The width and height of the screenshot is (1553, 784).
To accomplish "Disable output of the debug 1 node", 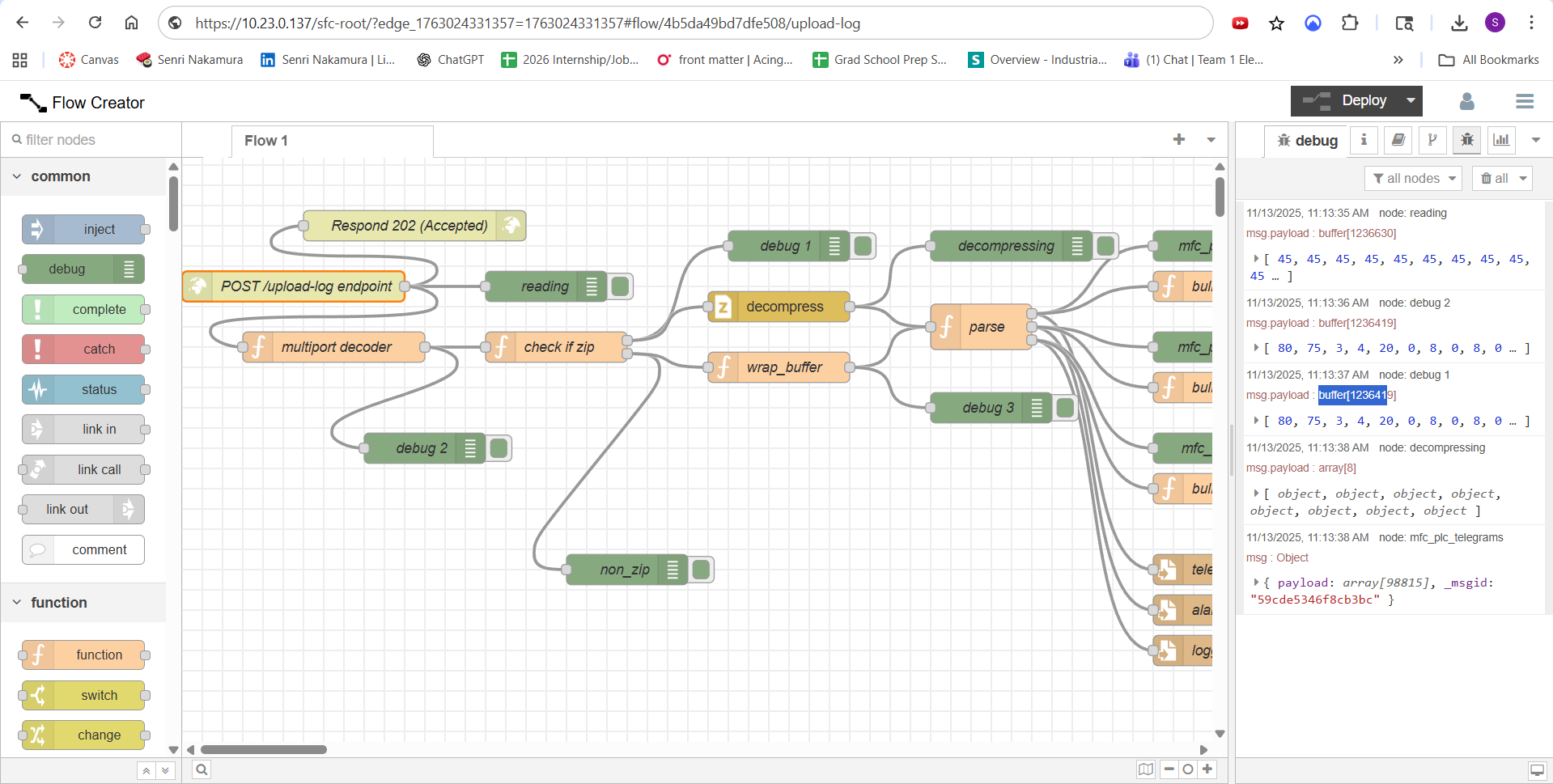I will coord(863,245).
